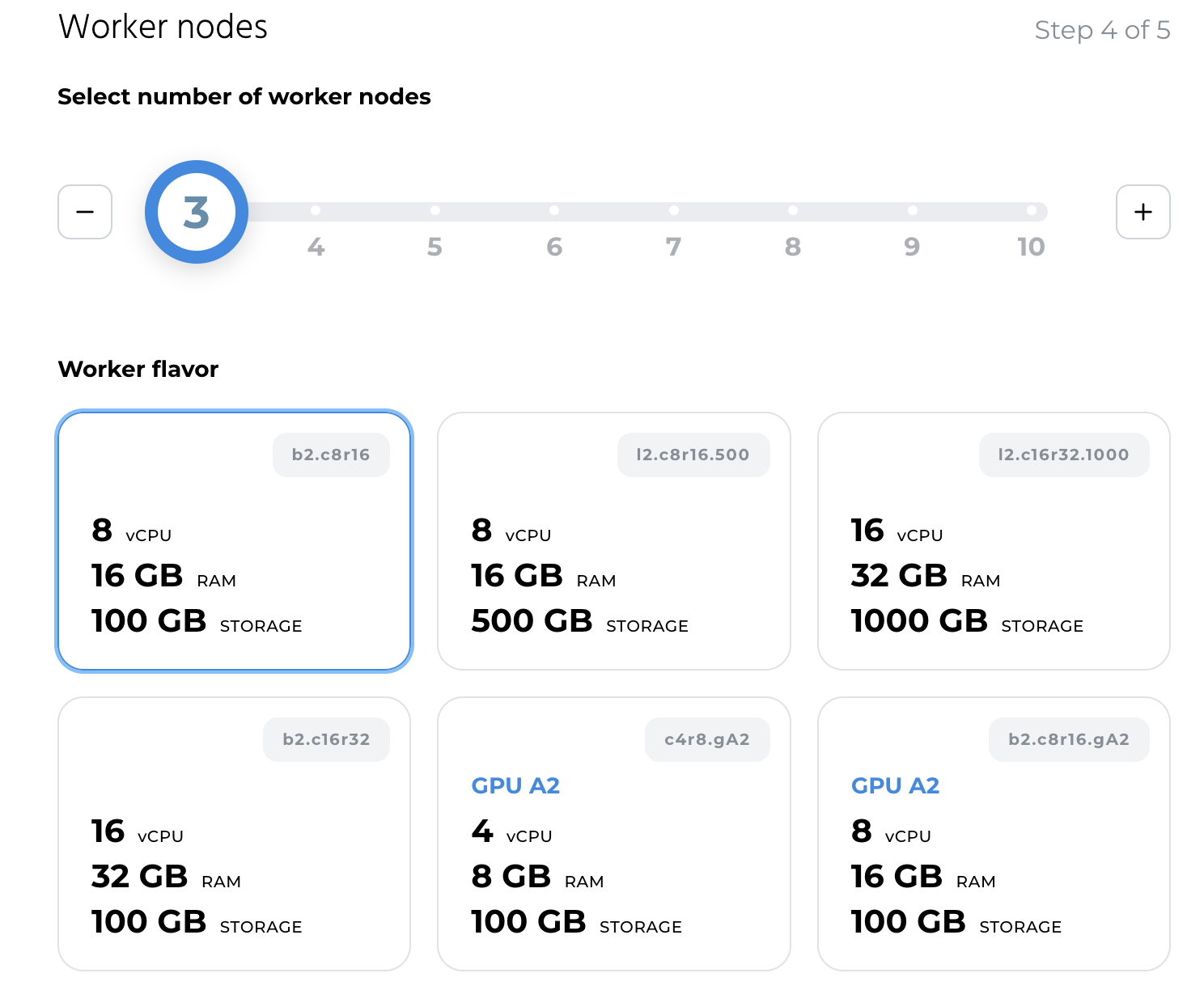This screenshot has height=990, width=1204.
Task: Set worker node slider to 7
Action: click(673, 211)
